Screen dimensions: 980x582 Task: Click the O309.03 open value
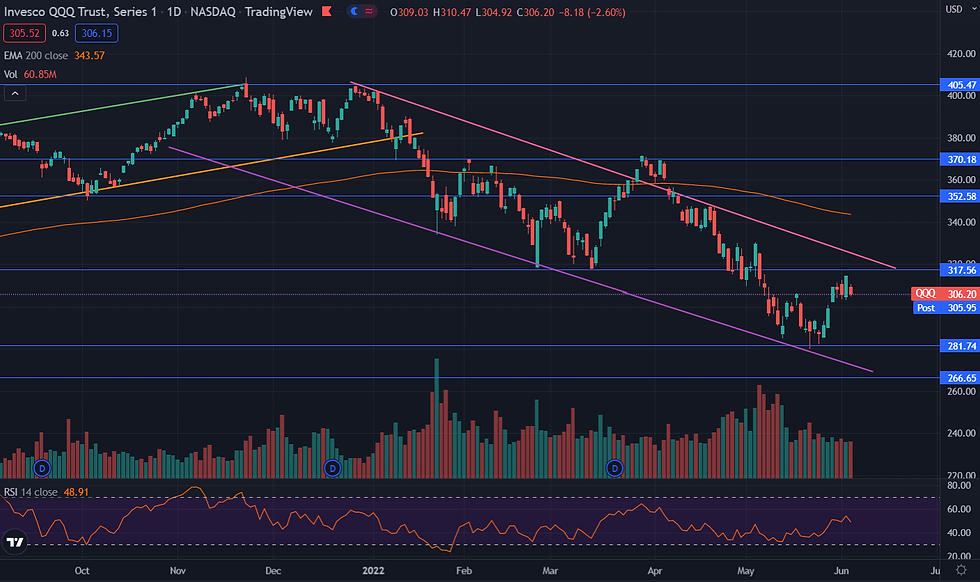click(x=409, y=13)
